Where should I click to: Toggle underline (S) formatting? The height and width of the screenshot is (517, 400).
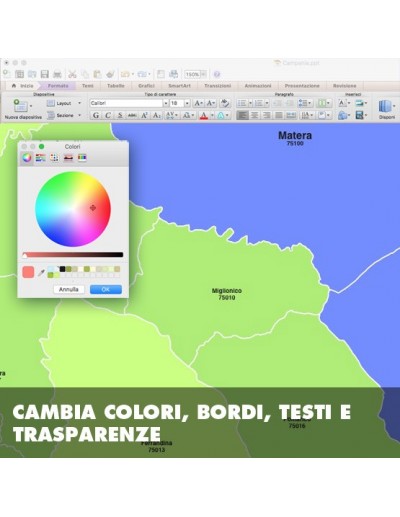point(120,115)
